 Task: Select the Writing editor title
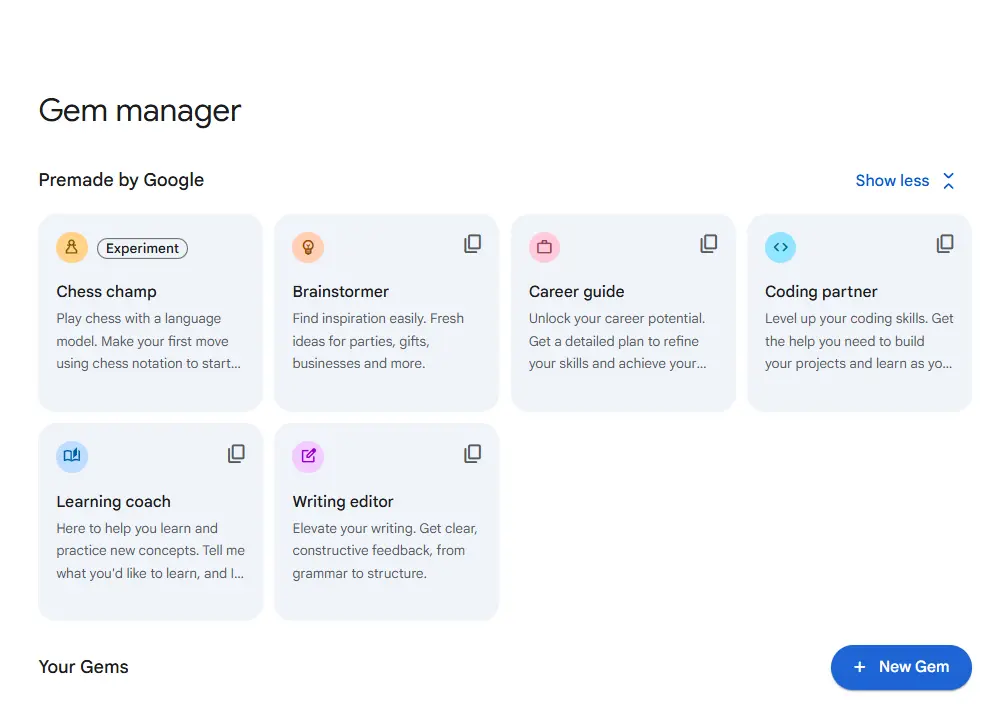(343, 502)
